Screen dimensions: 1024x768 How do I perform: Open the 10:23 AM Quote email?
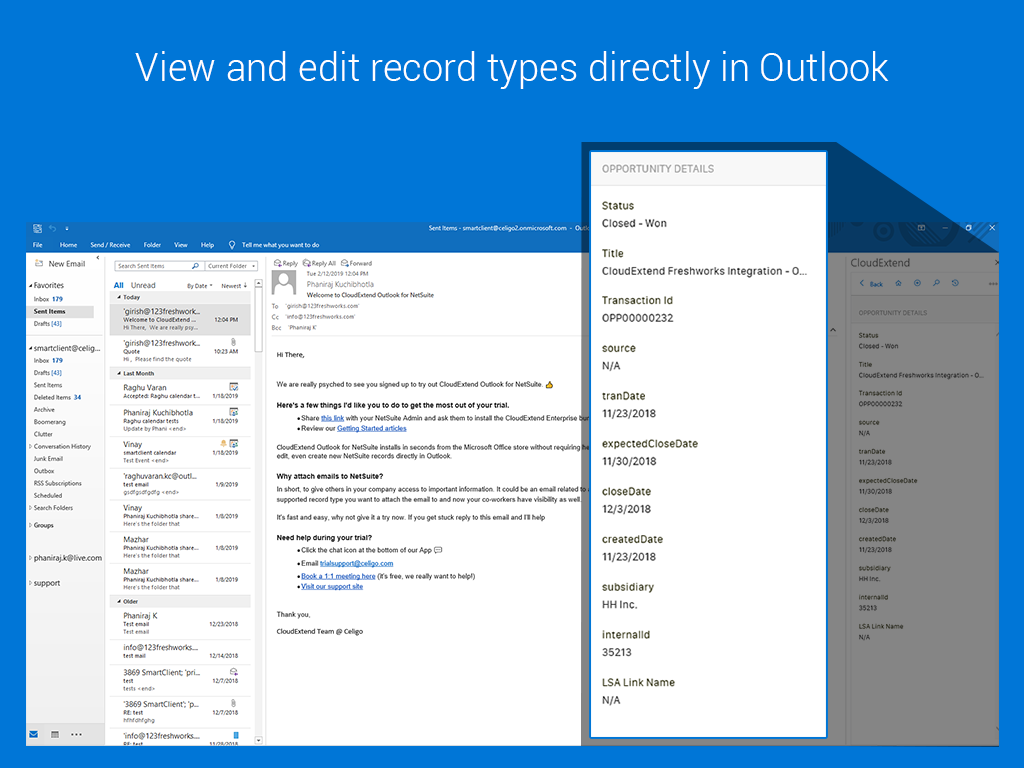[181, 351]
